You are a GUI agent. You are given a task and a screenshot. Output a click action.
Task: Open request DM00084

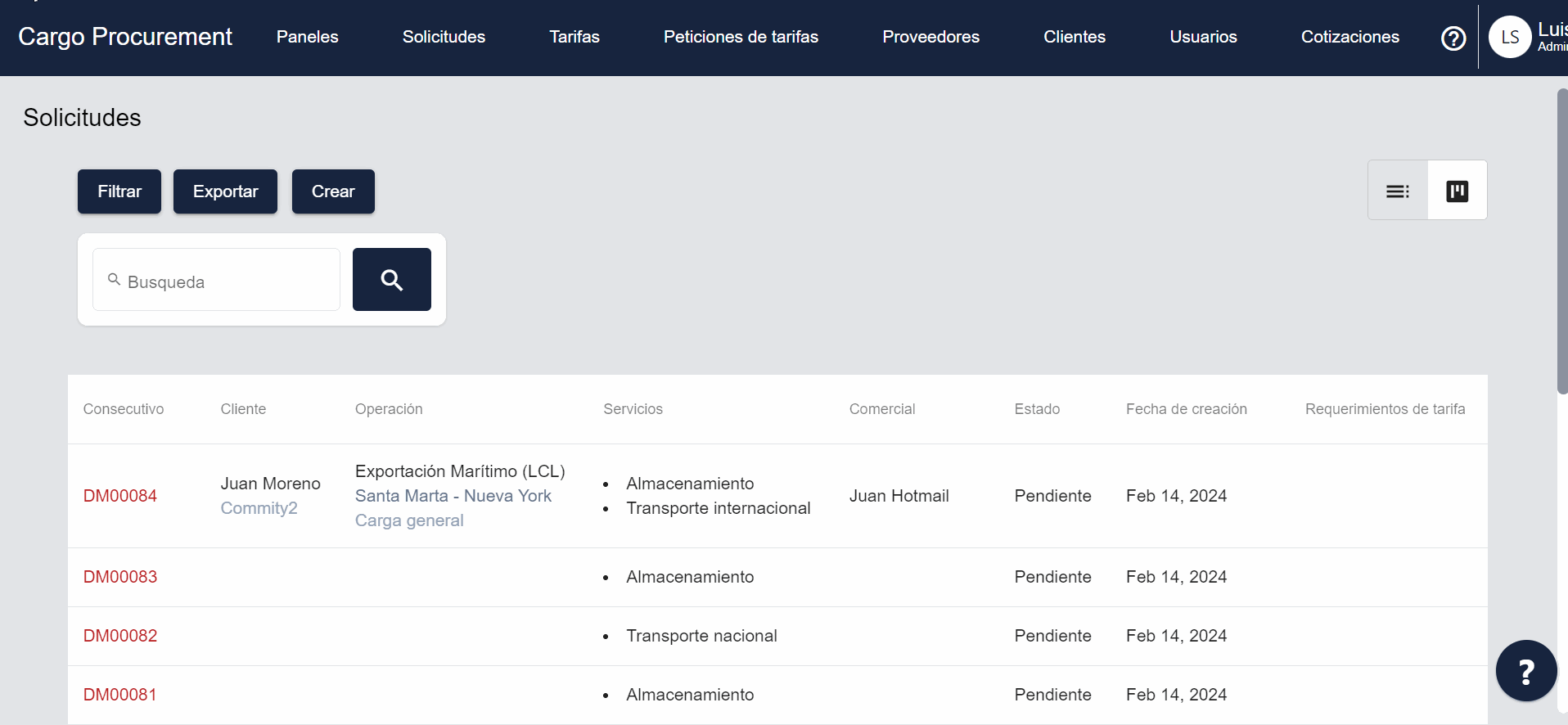click(x=120, y=496)
